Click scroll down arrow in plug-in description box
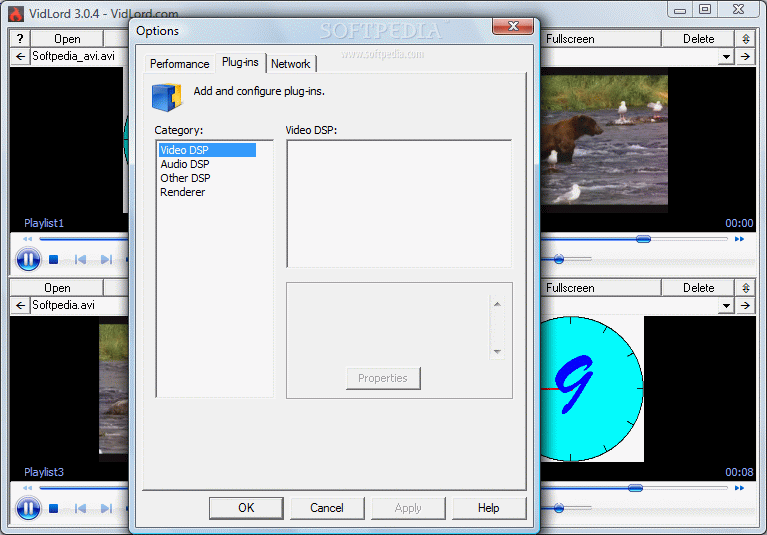The width and height of the screenshot is (767, 535). 497,352
